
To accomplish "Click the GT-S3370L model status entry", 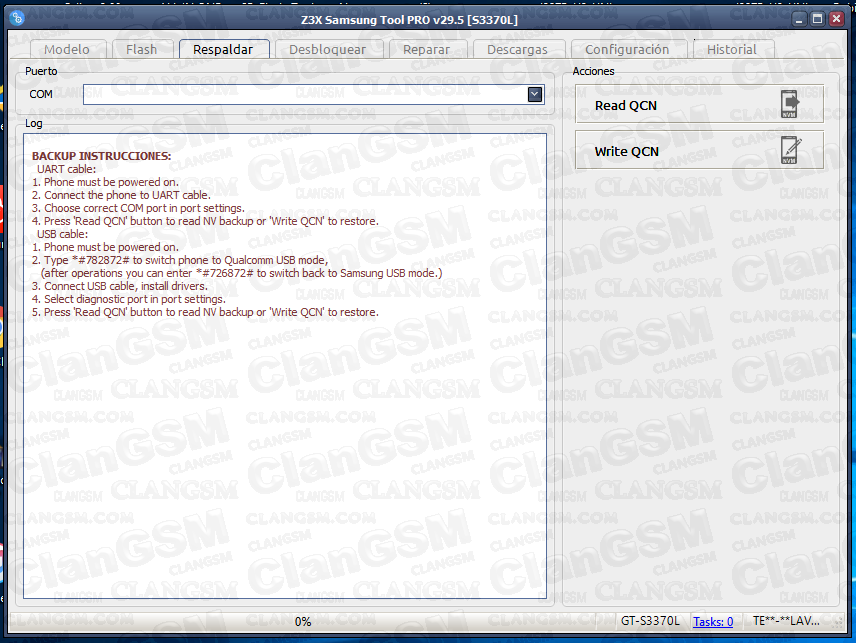I will [x=650, y=621].
